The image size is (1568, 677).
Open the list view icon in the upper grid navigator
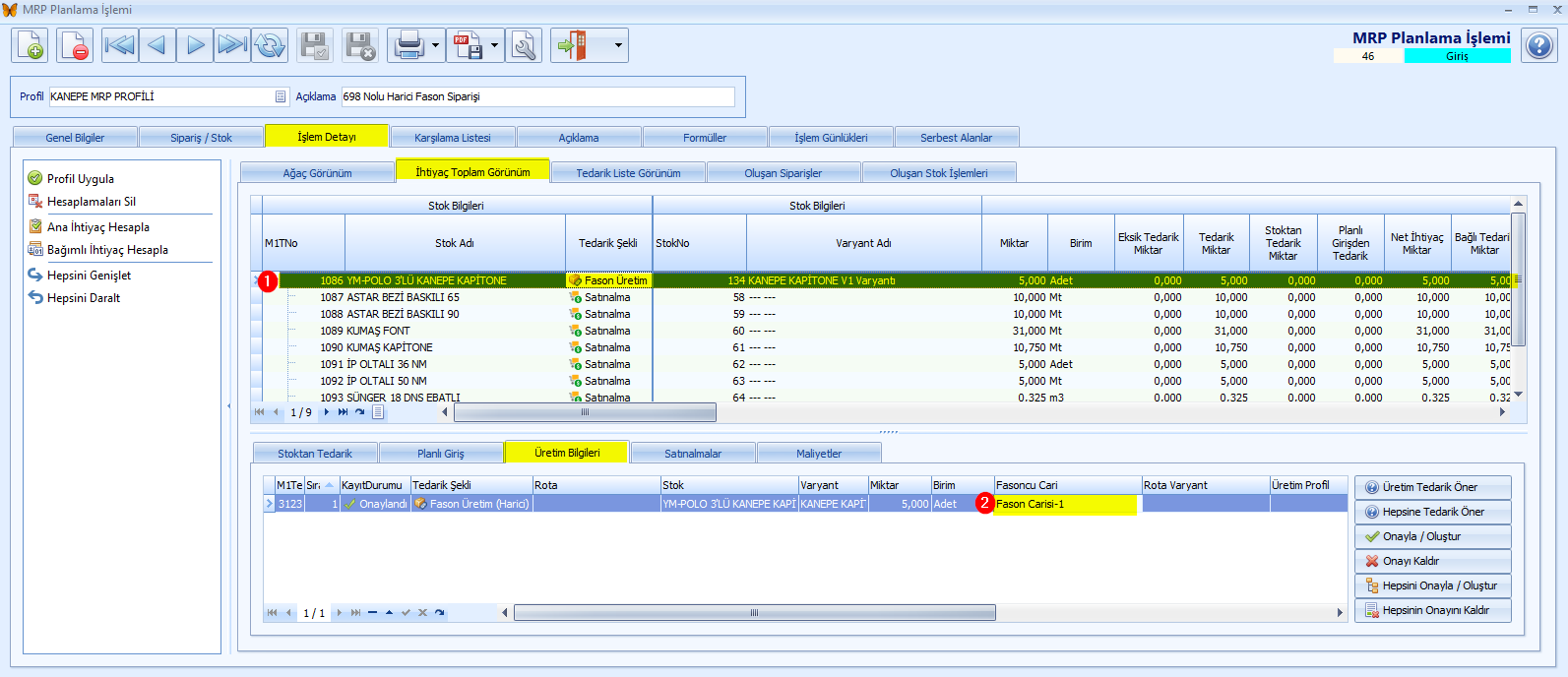tap(377, 412)
